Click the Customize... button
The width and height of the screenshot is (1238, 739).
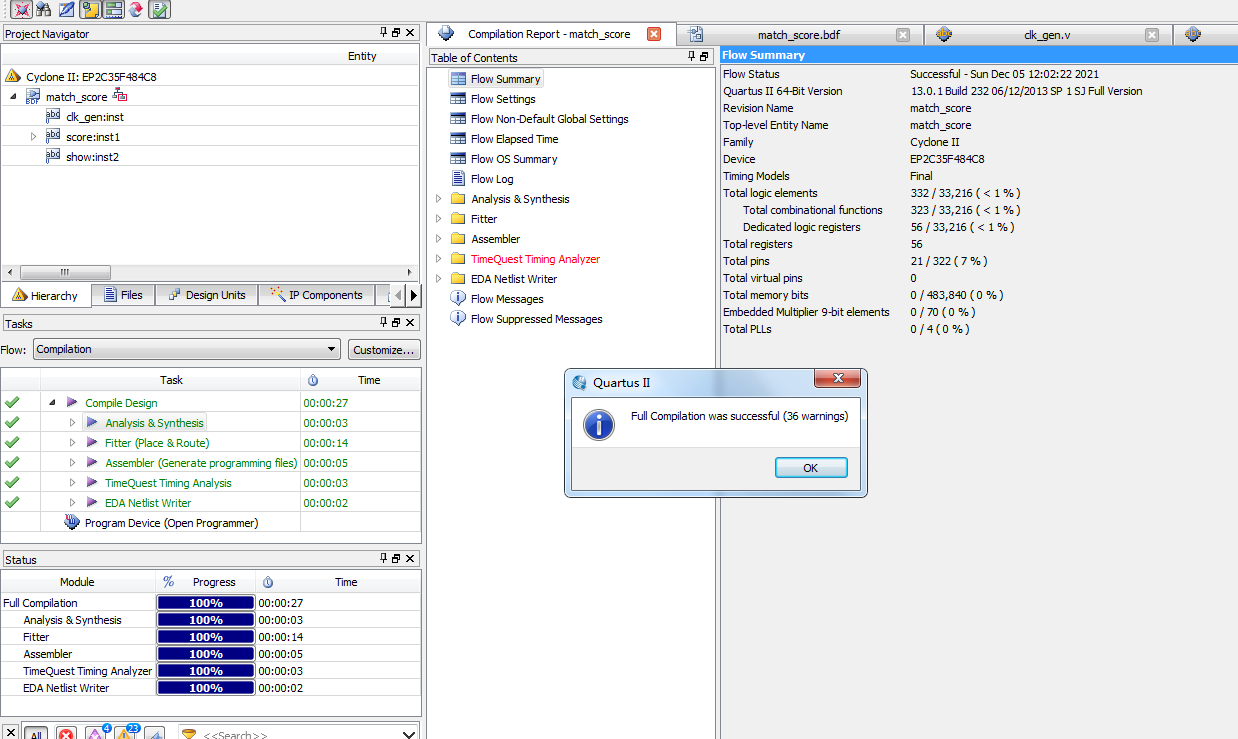tap(384, 350)
